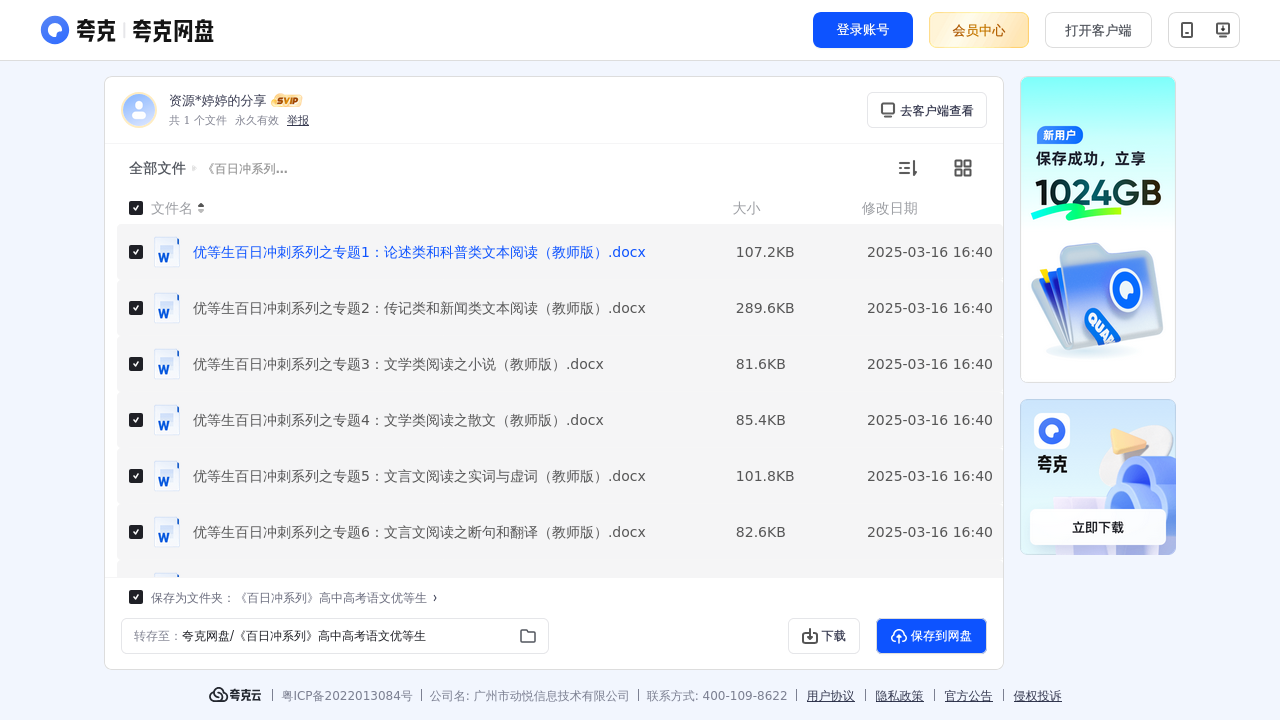The width and height of the screenshot is (1280, 720).
Task: Open 专题6 文言文阅读之断句和翻译 file
Action: 419,532
